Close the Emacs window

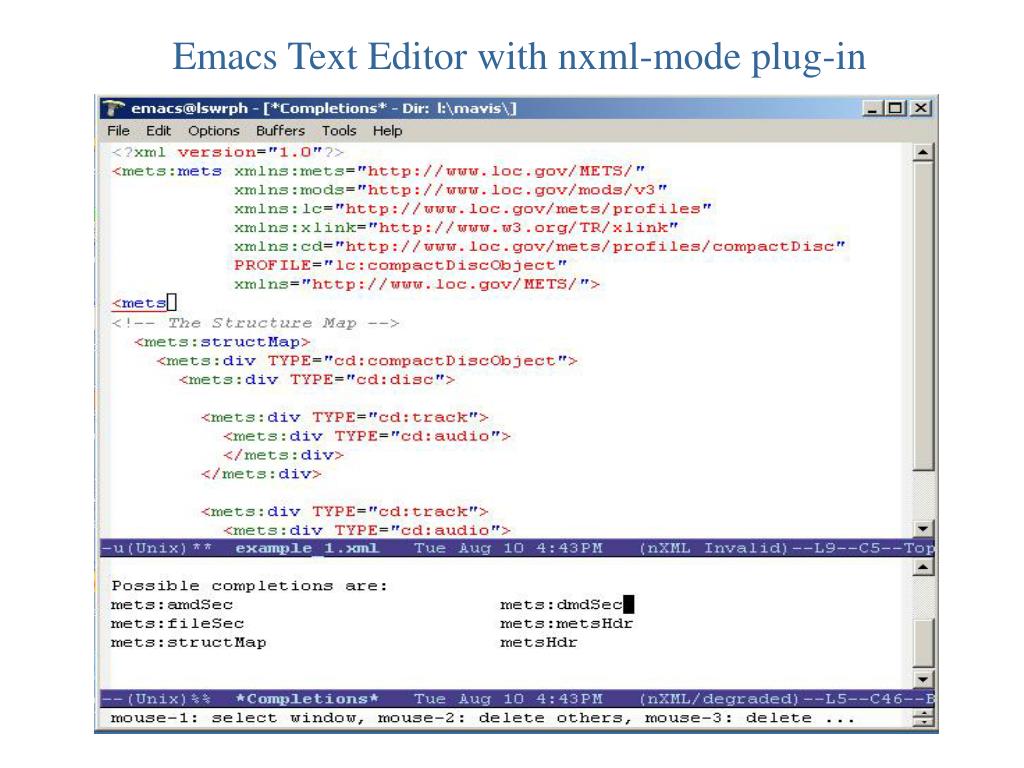(920, 108)
